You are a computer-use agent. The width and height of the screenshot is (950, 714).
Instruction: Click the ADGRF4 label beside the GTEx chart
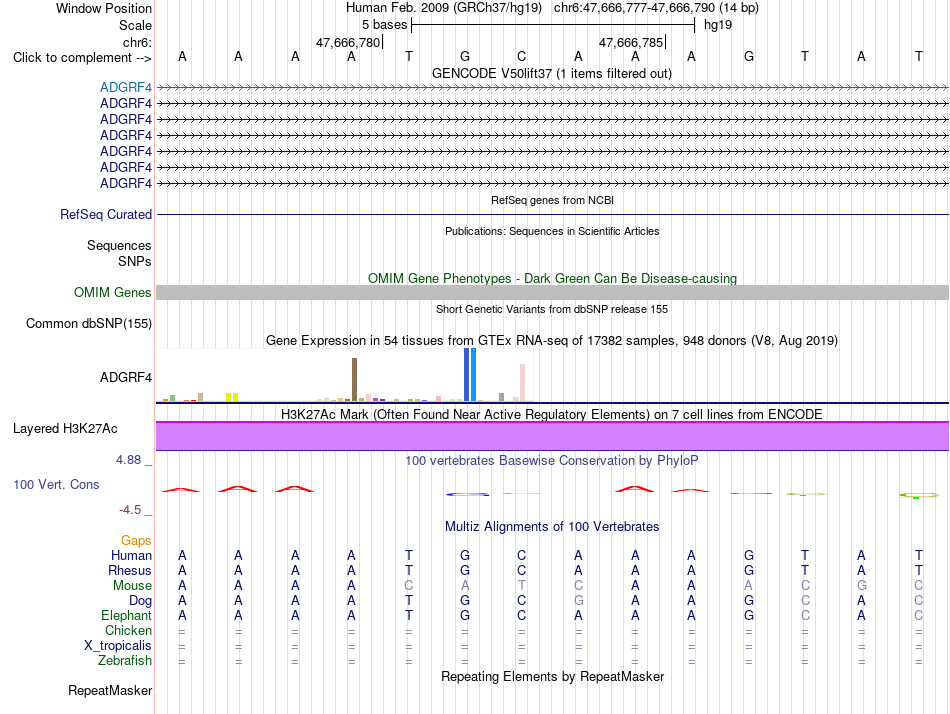pos(126,378)
